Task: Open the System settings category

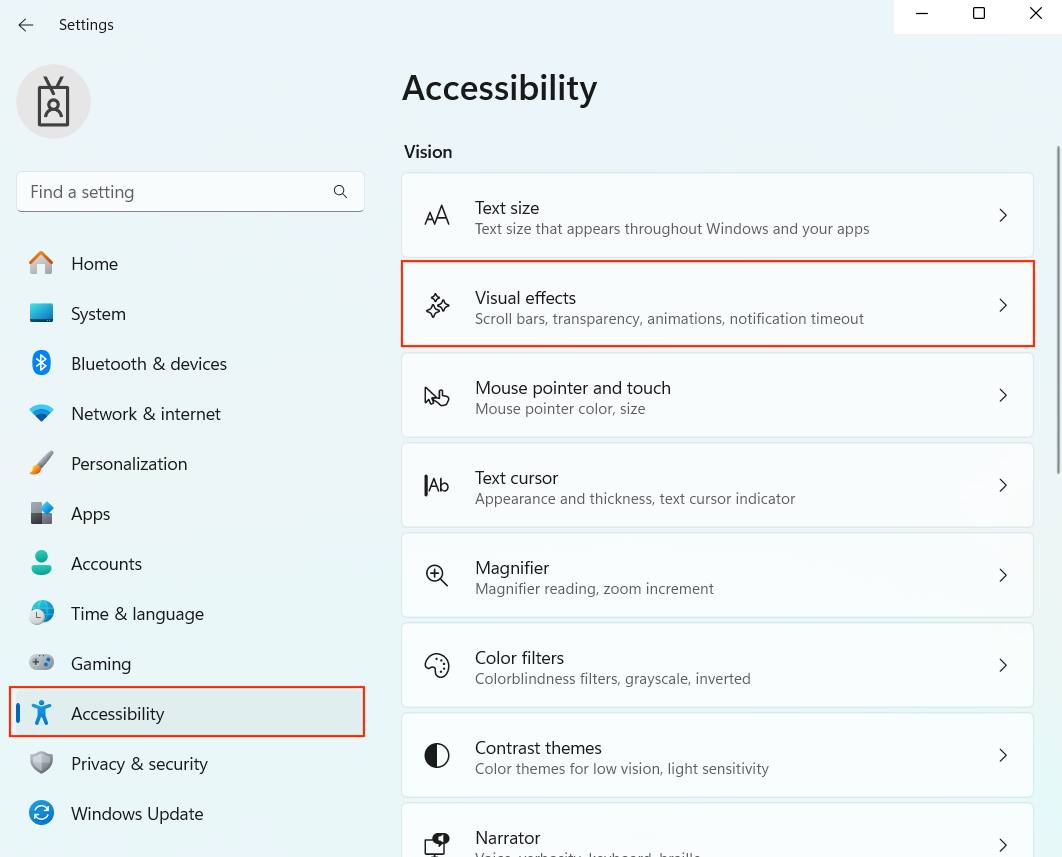Action: [98, 314]
